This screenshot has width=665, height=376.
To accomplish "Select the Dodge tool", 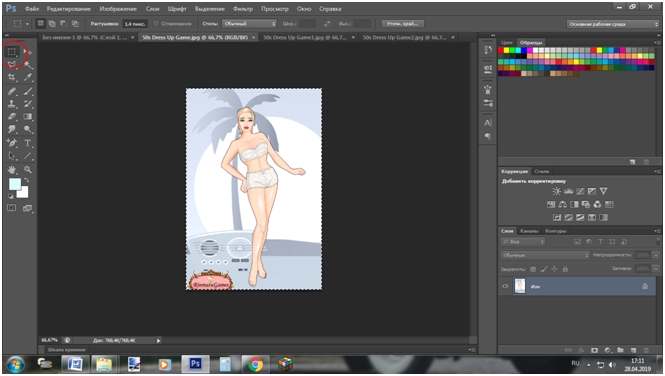I will 28,129.
